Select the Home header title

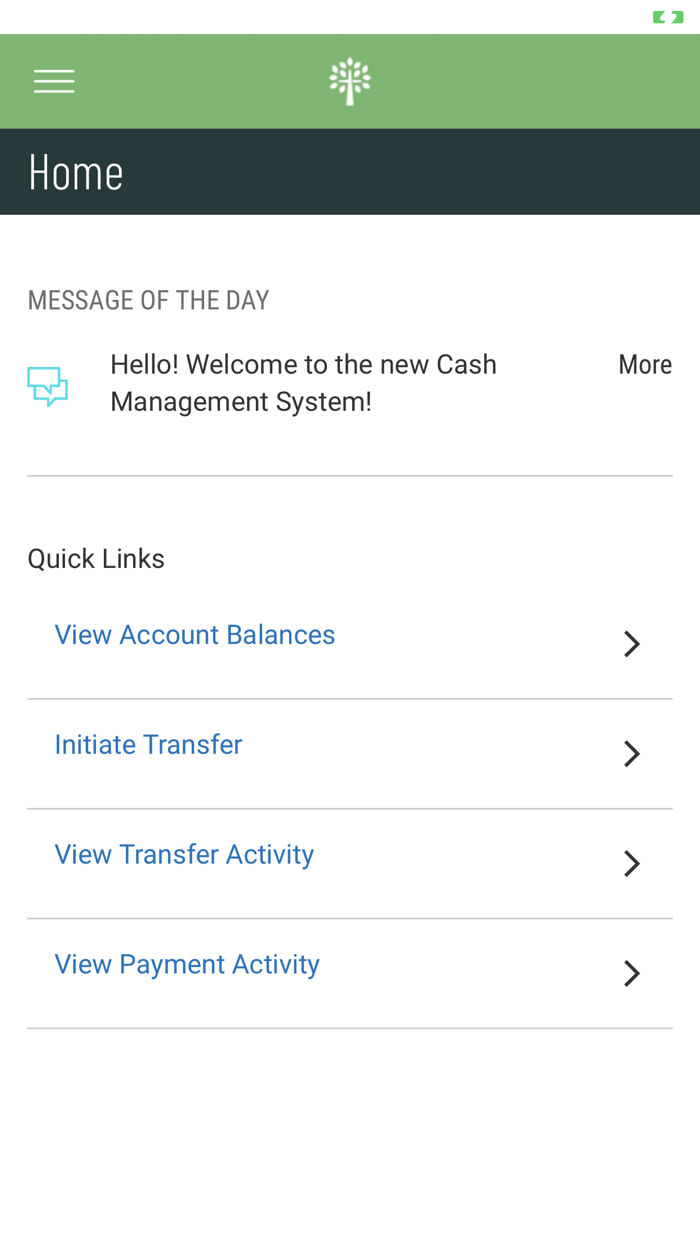point(76,170)
